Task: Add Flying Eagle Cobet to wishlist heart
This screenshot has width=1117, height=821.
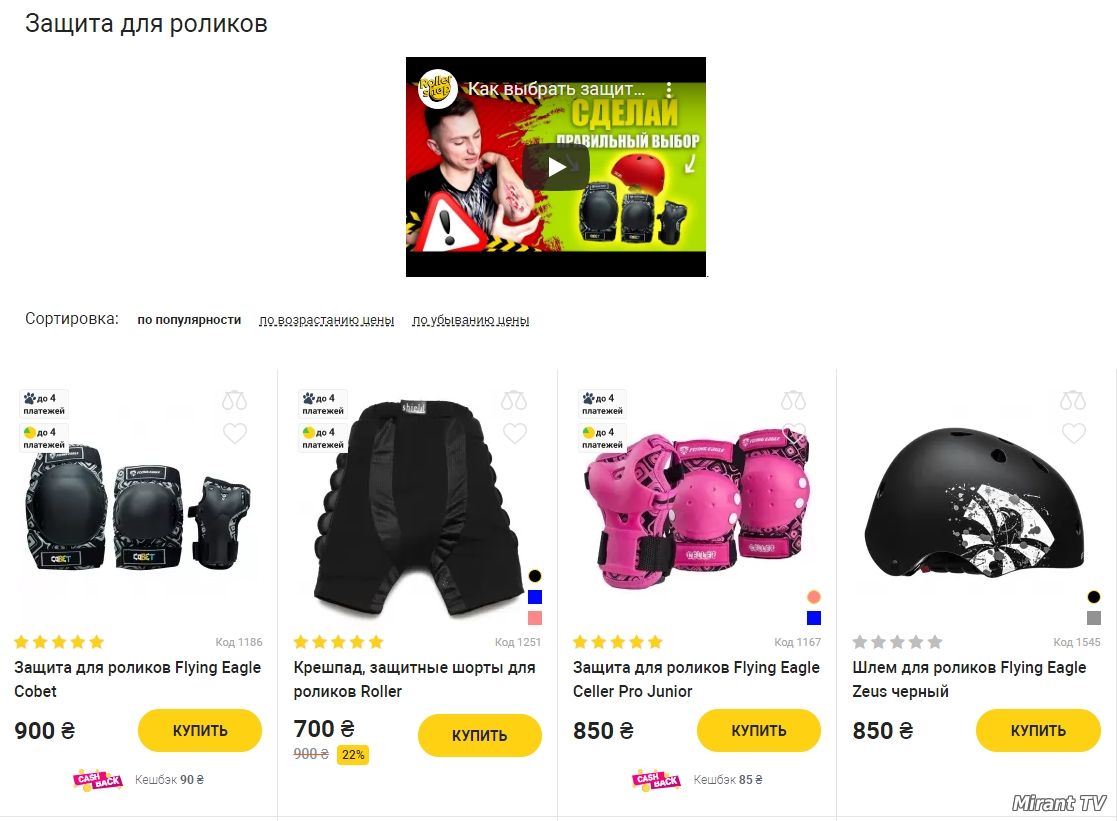Action: tap(234, 433)
